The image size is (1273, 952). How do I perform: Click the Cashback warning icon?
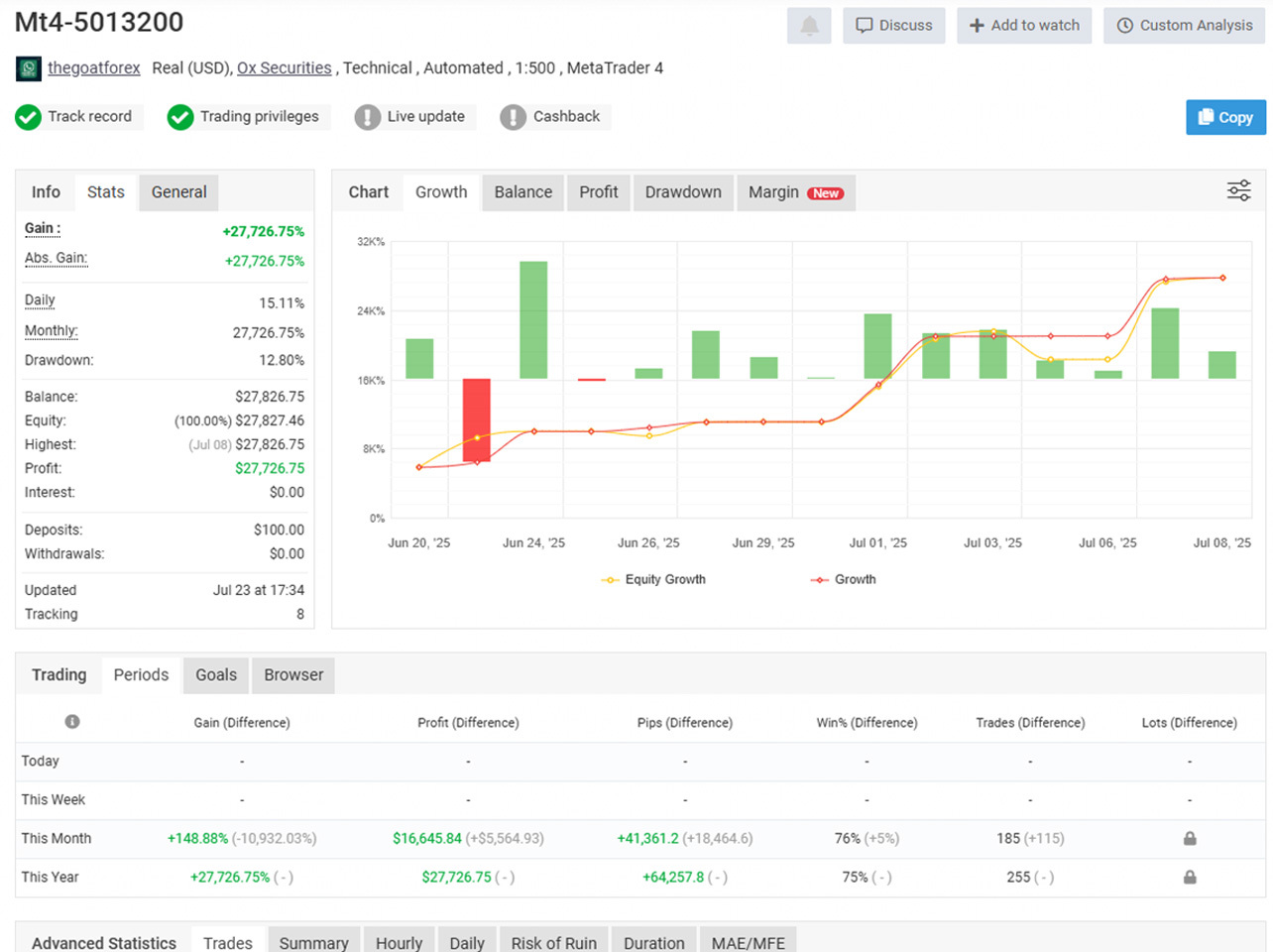pyautogui.click(x=513, y=117)
